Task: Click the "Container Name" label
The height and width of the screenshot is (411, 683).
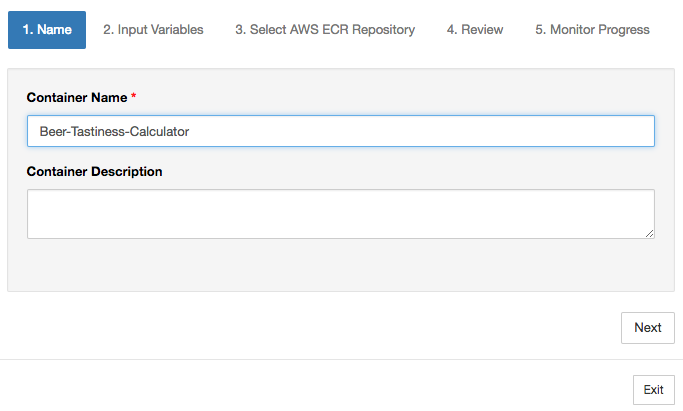Action: (77, 98)
